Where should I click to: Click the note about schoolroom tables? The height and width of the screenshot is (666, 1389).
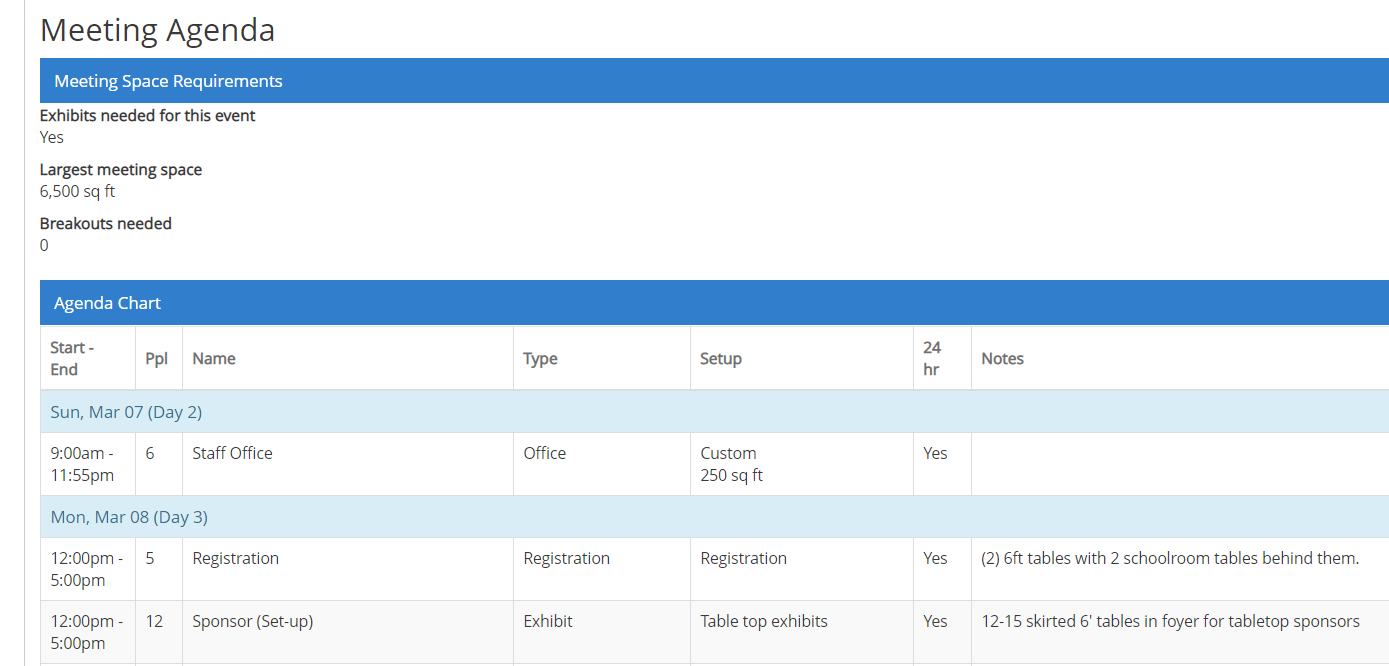pyautogui.click(x=1170, y=558)
